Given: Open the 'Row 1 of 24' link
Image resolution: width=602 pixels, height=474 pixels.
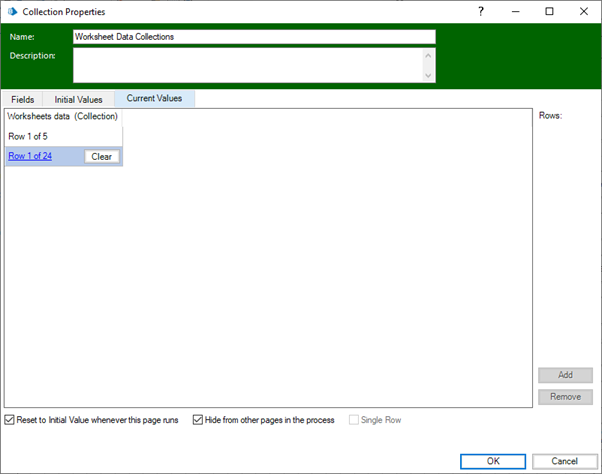Looking at the screenshot, I should pyautogui.click(x=30, y=156).
